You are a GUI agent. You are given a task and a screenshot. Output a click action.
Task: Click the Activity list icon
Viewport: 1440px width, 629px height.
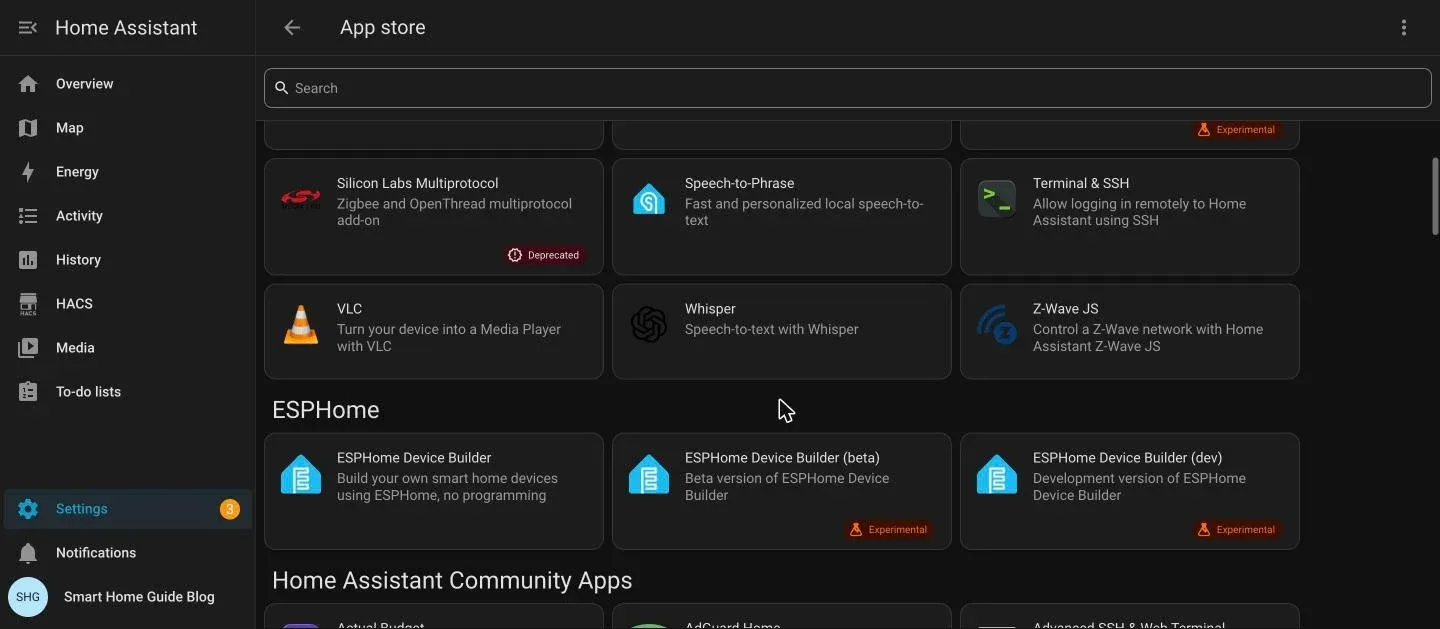pos(28,216)
